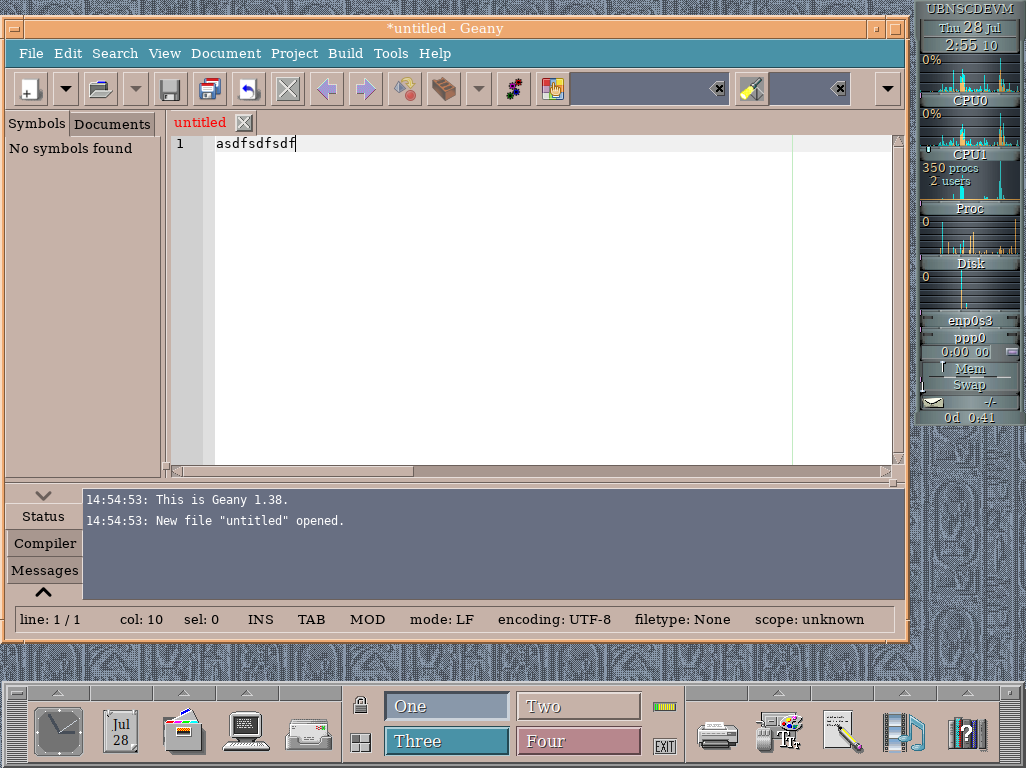Open the recent files dropdown
1026x768 pixels.
click(x=135, y=89)
